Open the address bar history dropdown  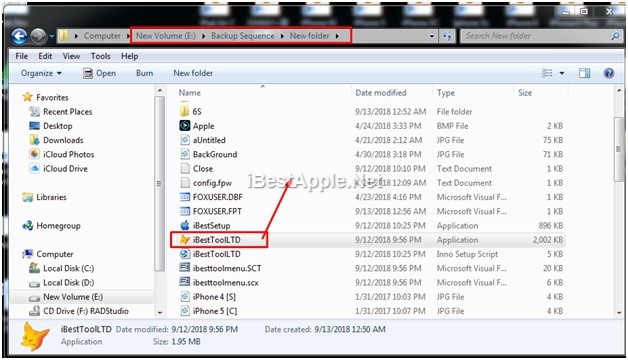tap(432, 36)
